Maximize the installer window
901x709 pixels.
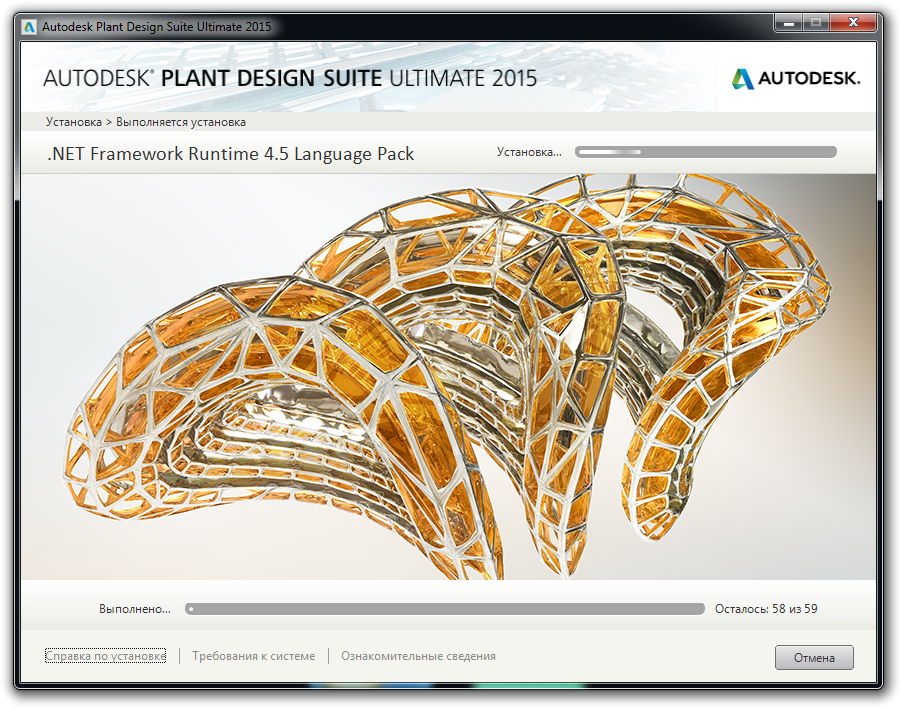tap(815, 23)
